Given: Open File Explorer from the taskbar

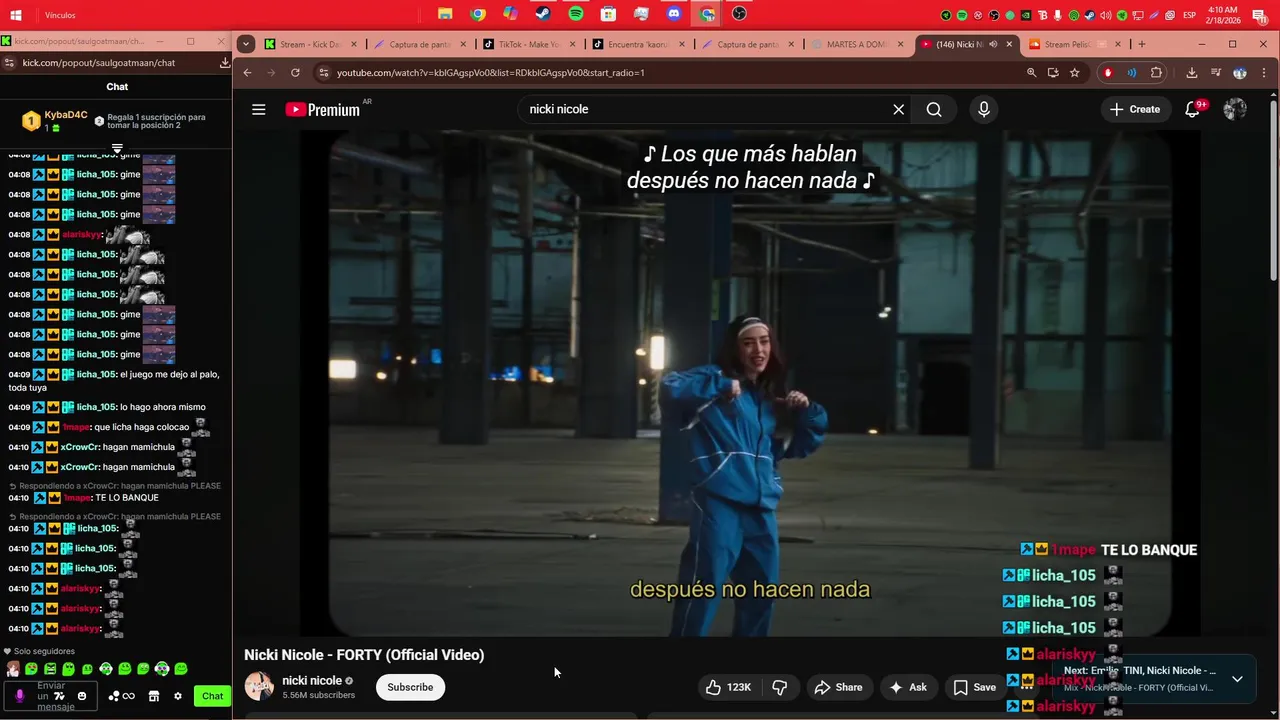Looking at the screenshot, I should click(445, 14).
